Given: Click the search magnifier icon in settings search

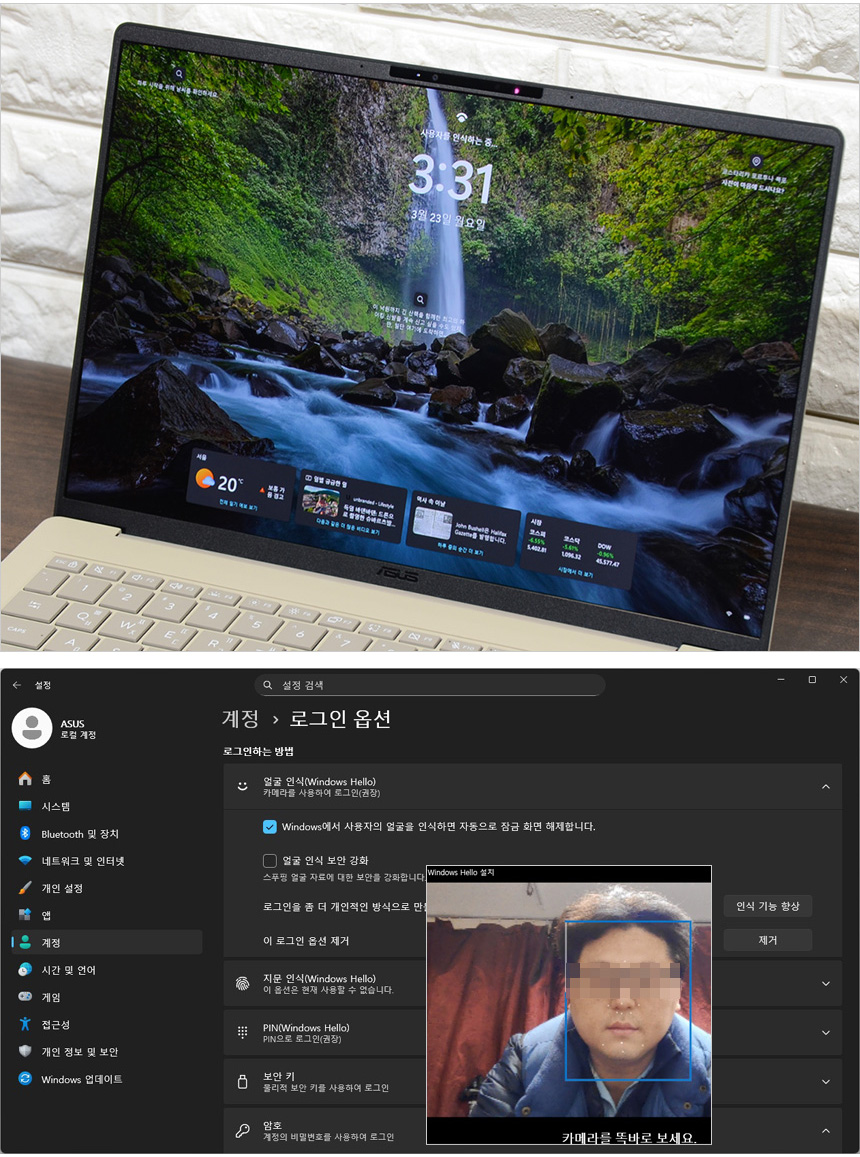Looking at the screenshot, I should pyautogui.click(x=268, y=685).
